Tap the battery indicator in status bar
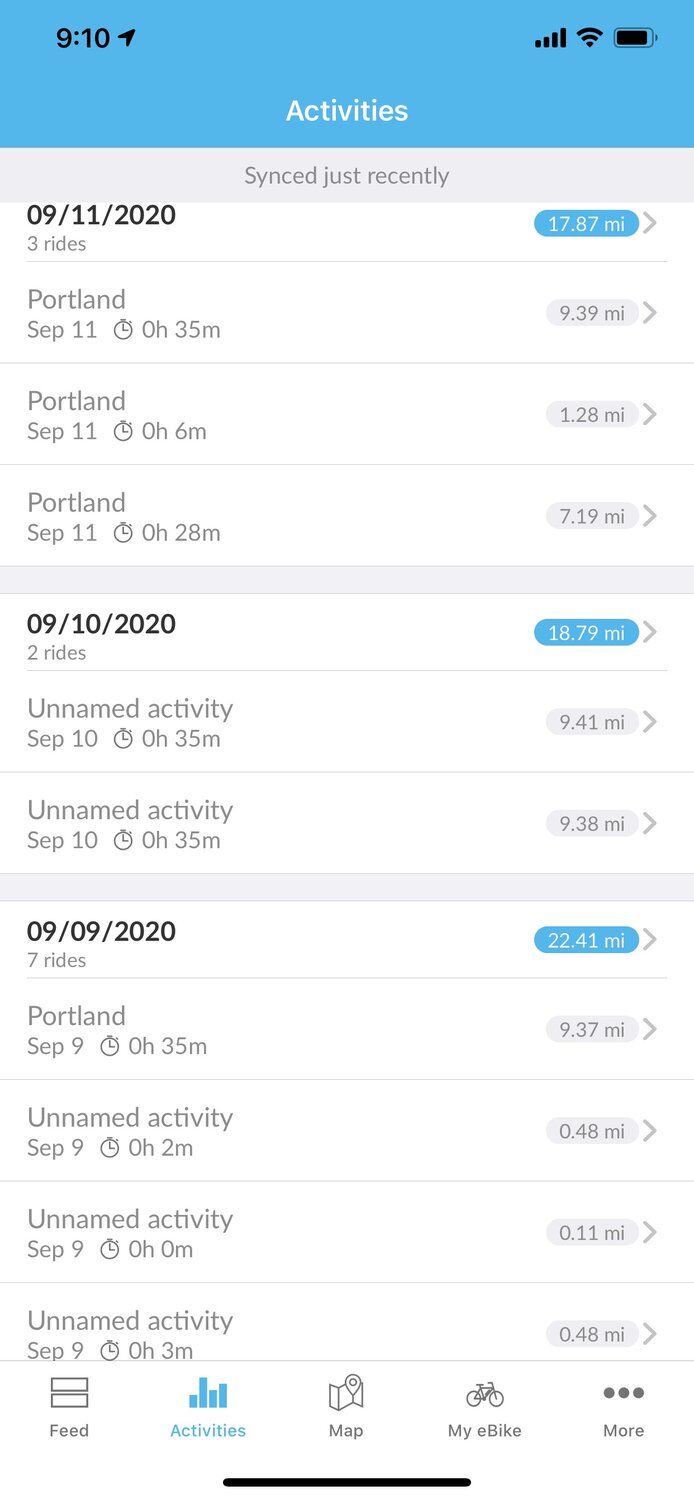Screen dimensions: 694x1500 click(635, 39)
